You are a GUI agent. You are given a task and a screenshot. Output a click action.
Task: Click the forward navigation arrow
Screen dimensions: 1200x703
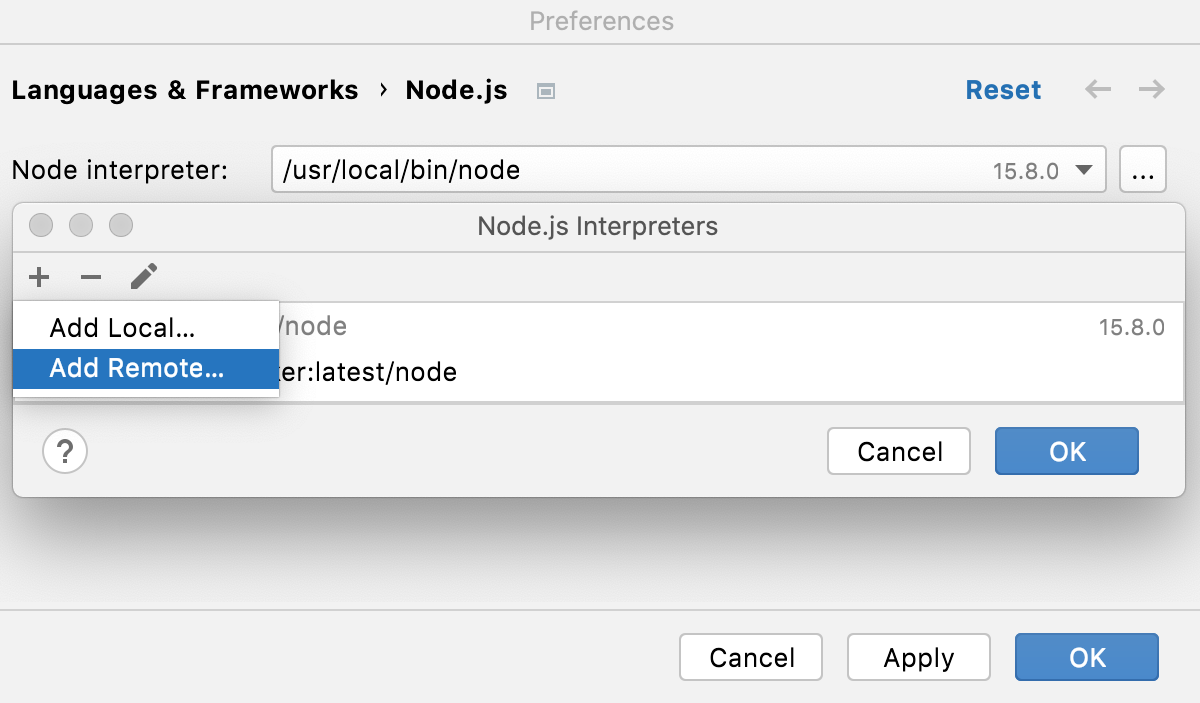1151,90
